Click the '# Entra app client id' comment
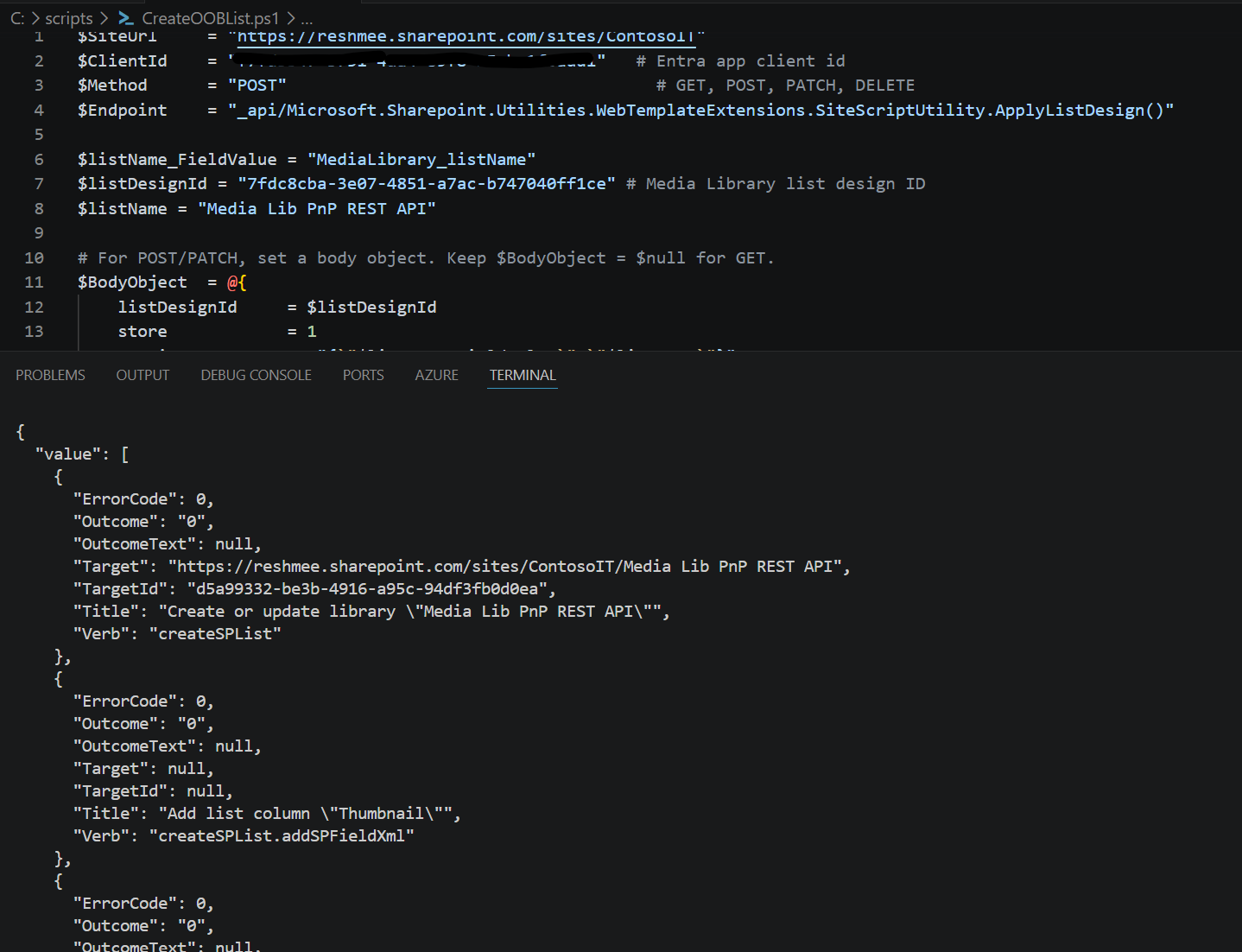This screenshot has width=1242, height=952. pos(740,61)
